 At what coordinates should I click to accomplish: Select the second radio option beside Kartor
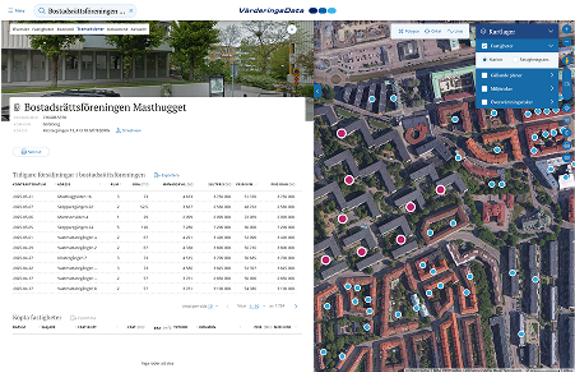tap(515, 59)
